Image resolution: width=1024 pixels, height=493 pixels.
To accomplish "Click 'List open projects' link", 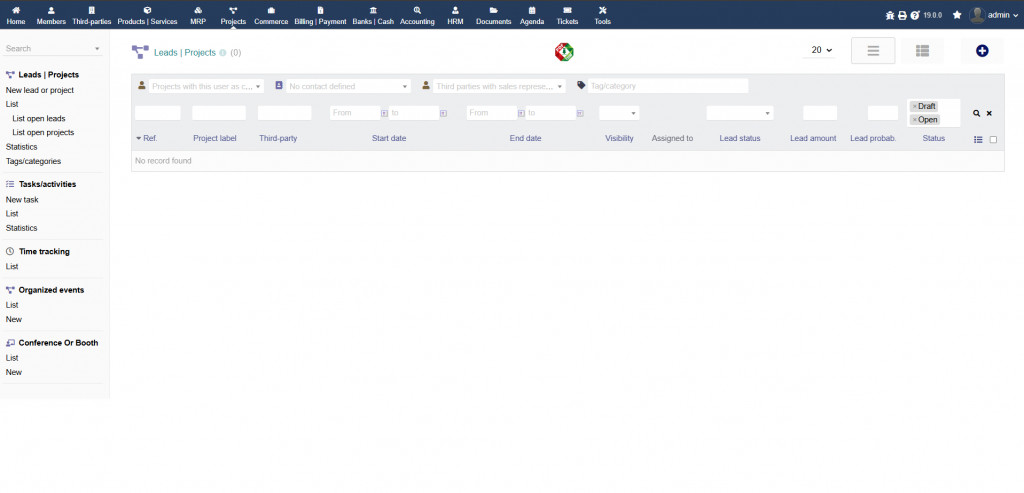I will [43, 133].
